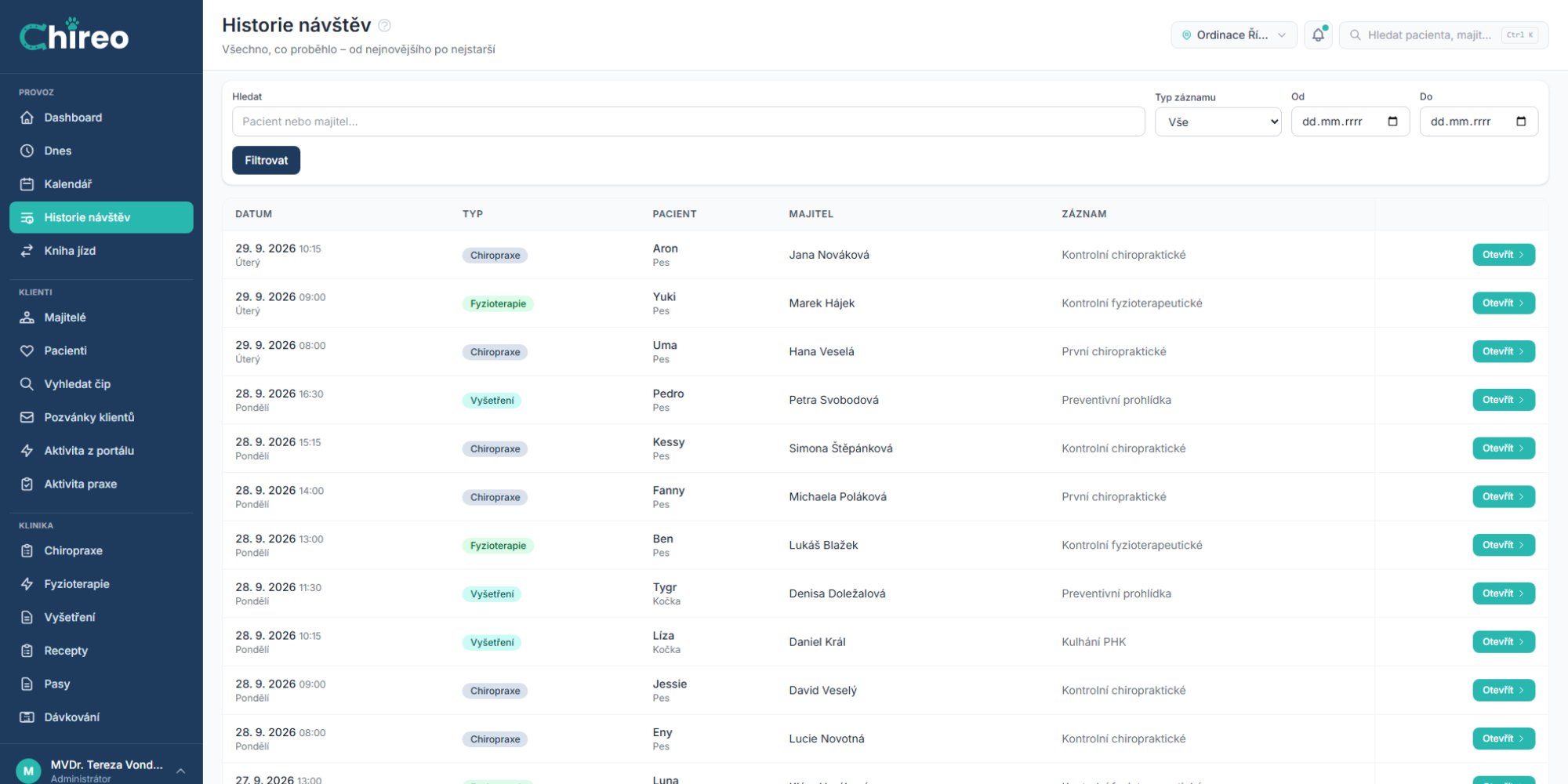Open the Ordinace location dropdown
1568x784 pixels.
pos(1233,34)
